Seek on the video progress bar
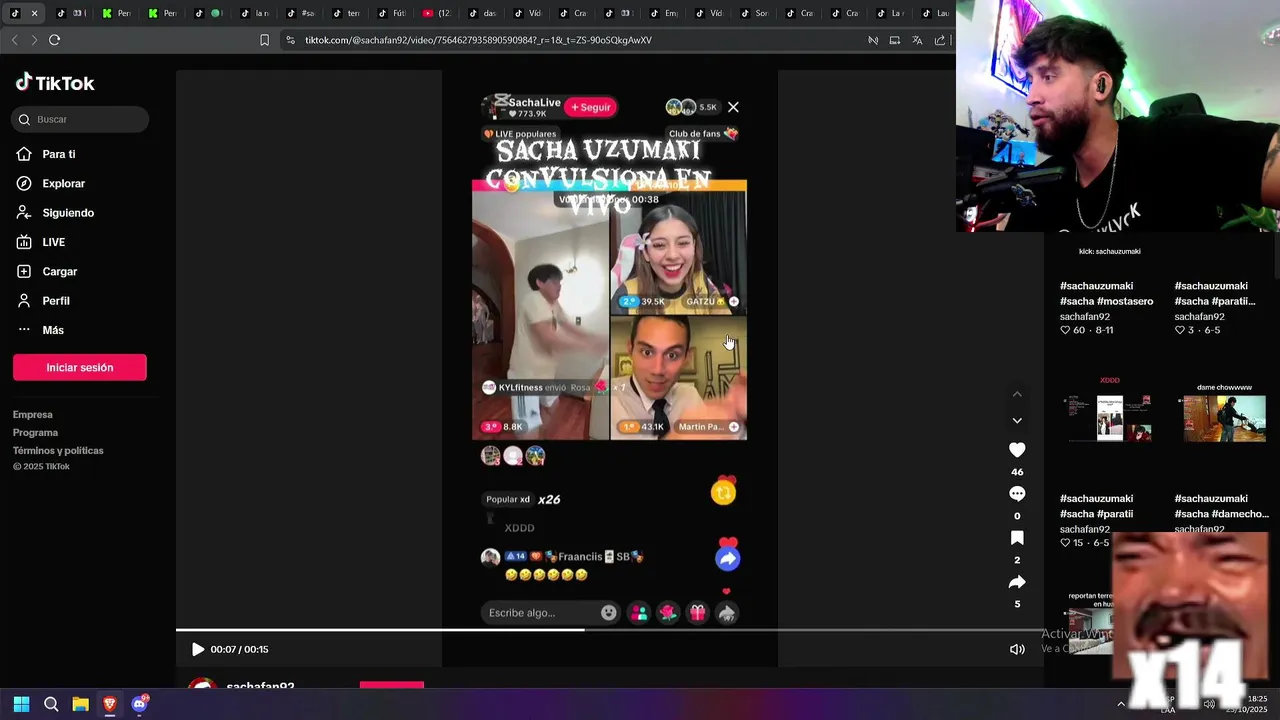 point(610,630)
